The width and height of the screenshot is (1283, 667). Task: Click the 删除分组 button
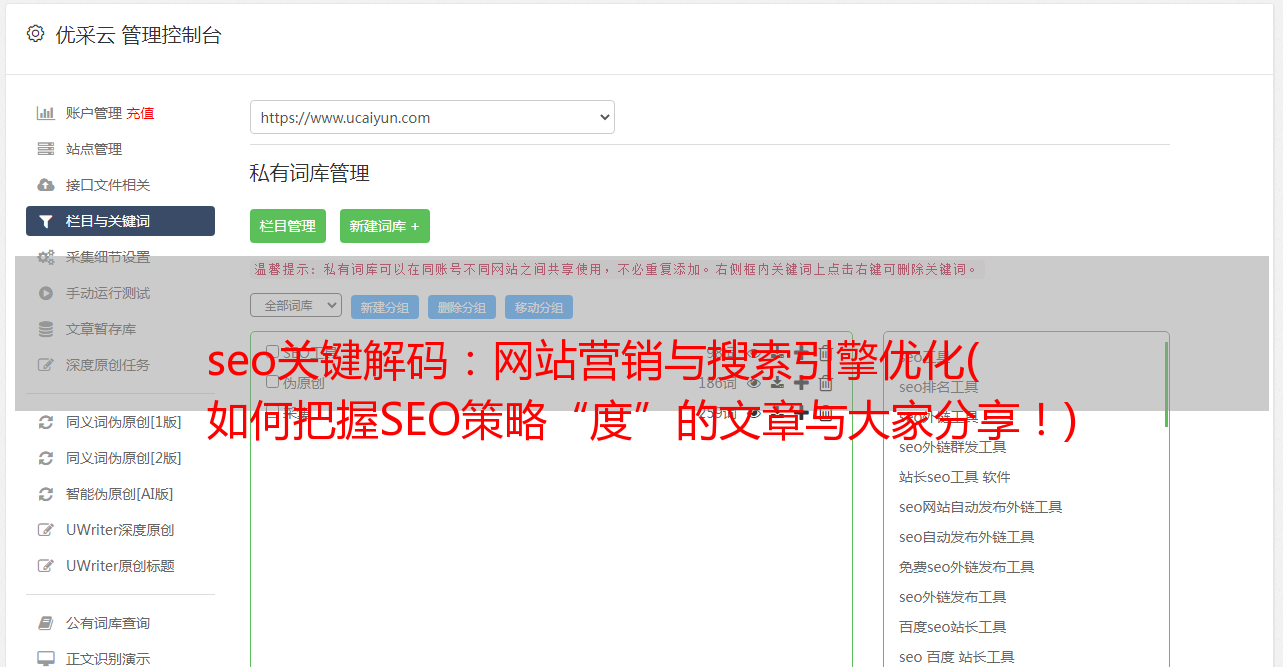[x=462, y=307]
